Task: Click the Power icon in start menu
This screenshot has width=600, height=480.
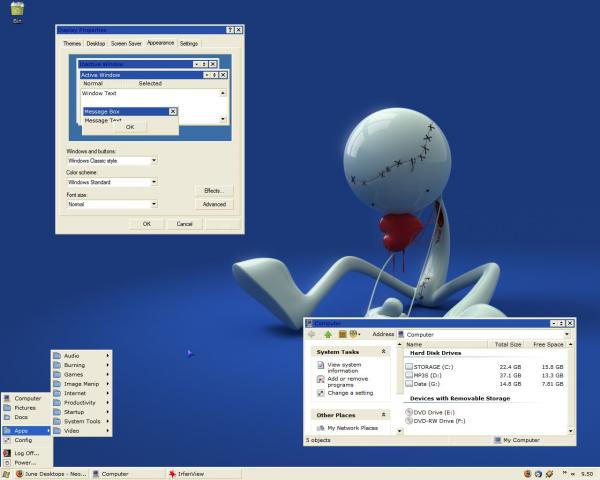Action: coord(7,463)
